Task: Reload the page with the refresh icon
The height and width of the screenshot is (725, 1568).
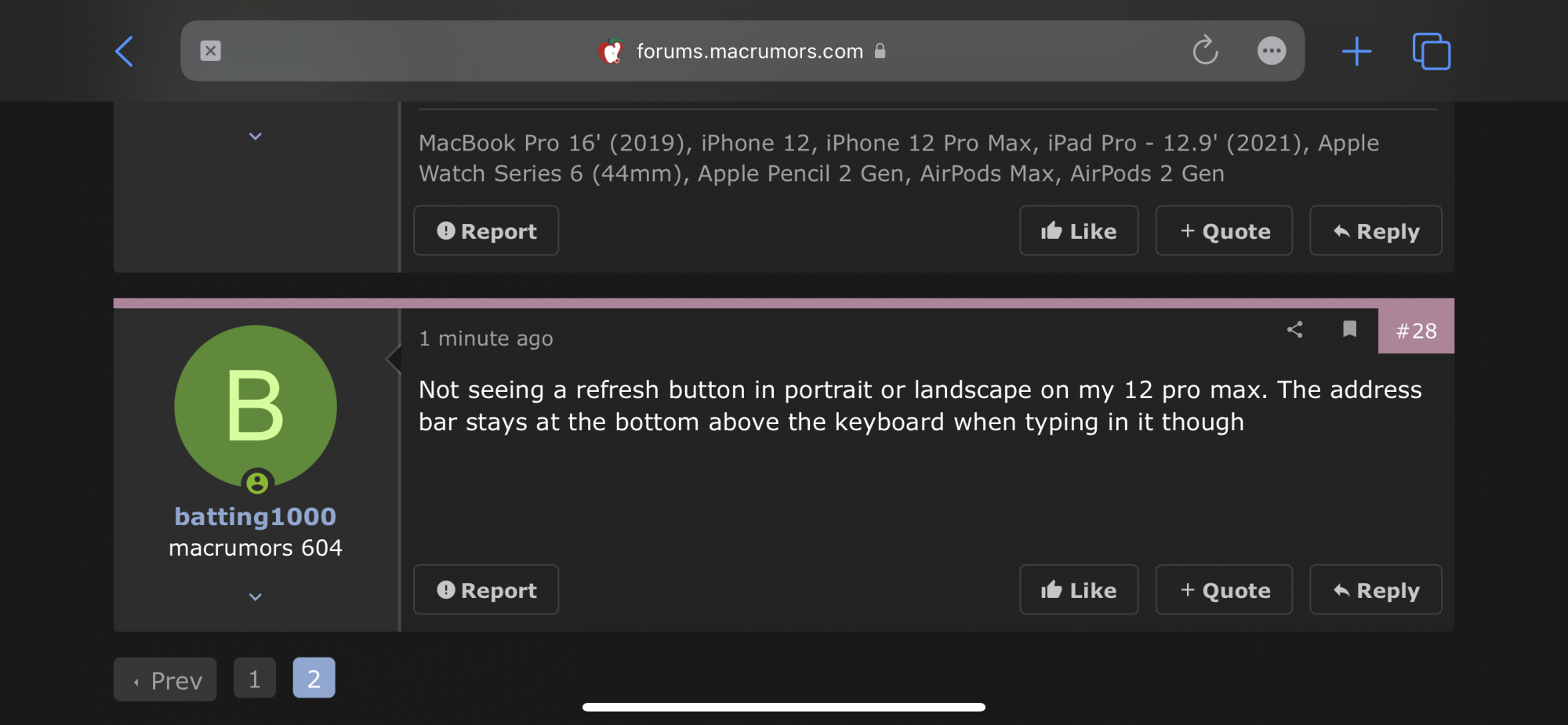Action: (1205, 51)
